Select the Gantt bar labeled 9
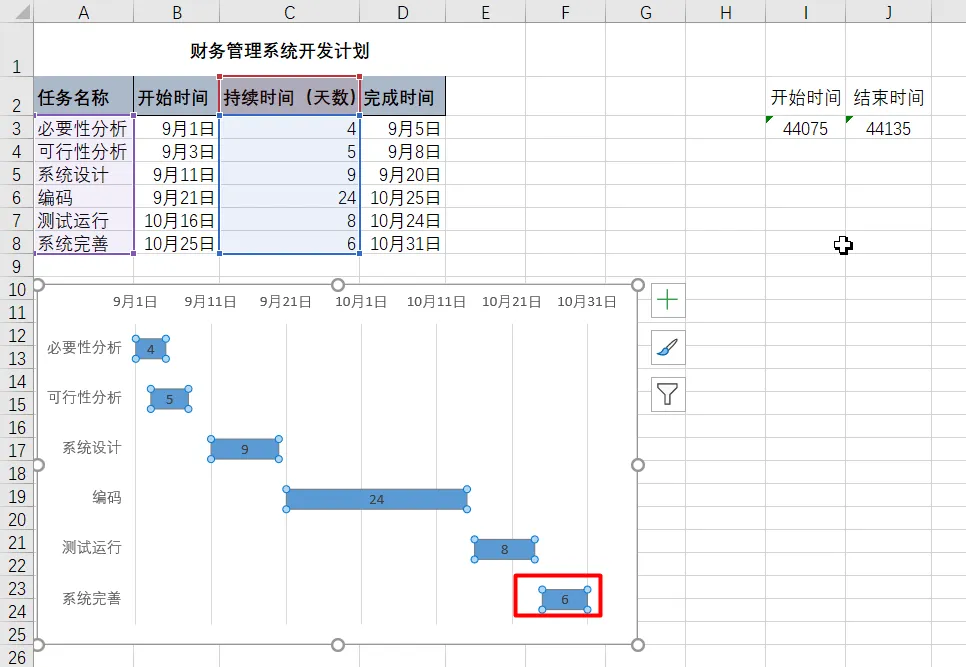Viewport: 966px width, 667px height. click(245, 449)
